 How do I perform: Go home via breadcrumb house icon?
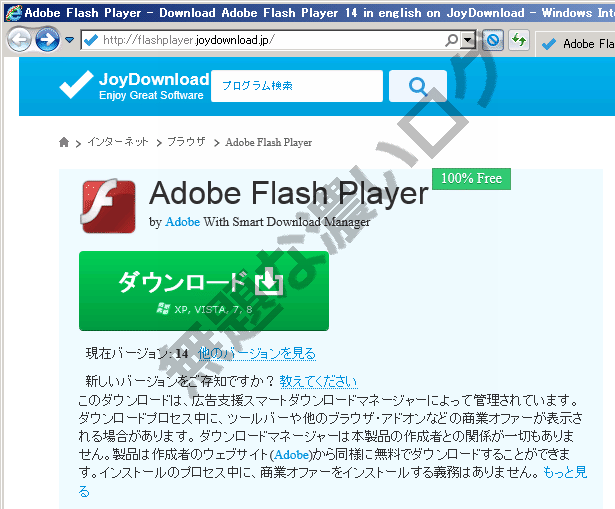pos(64,142)
